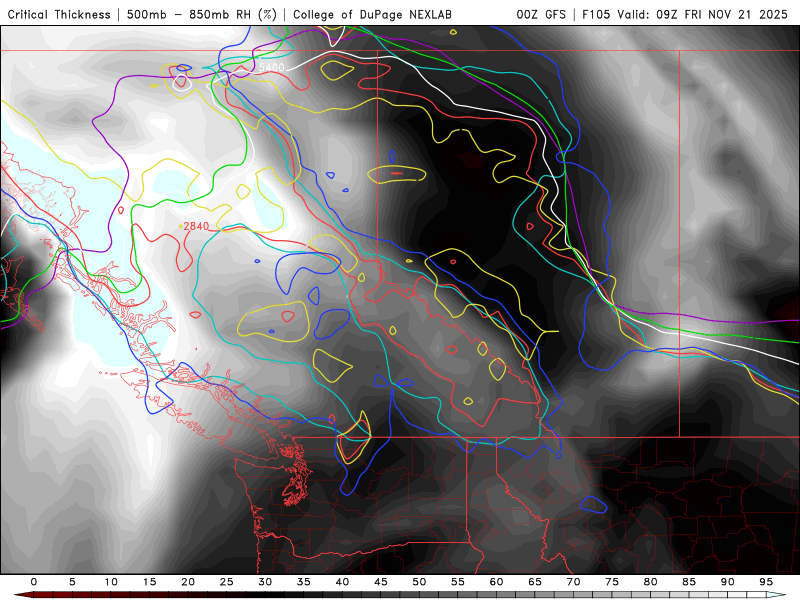The image size is (800, 600).
Task: Click the '75' value on the color scale
Action: 612,582
